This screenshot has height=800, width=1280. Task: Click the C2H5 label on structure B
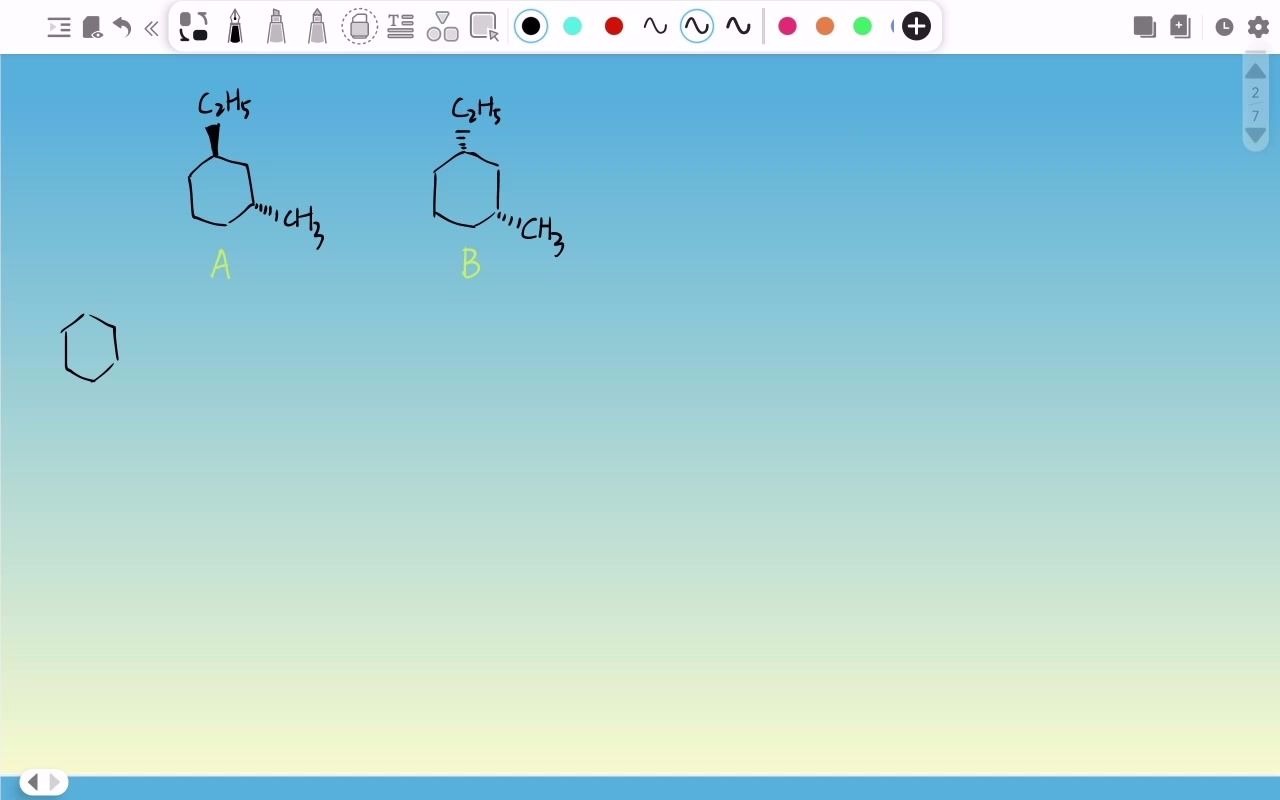[476, 110]
